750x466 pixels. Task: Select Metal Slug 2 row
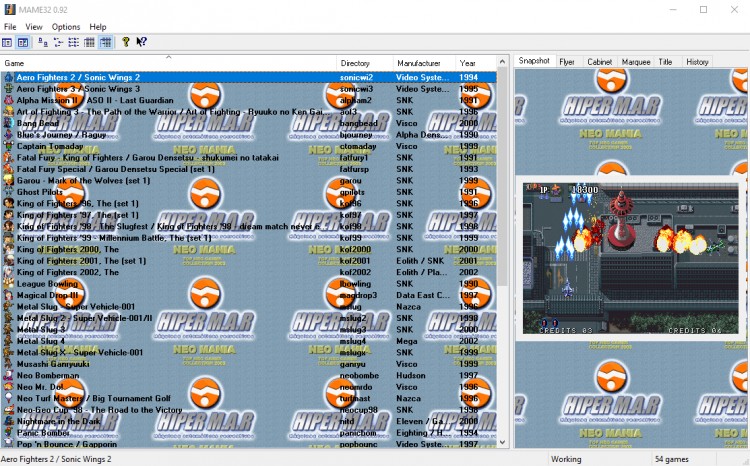point(249,318)
